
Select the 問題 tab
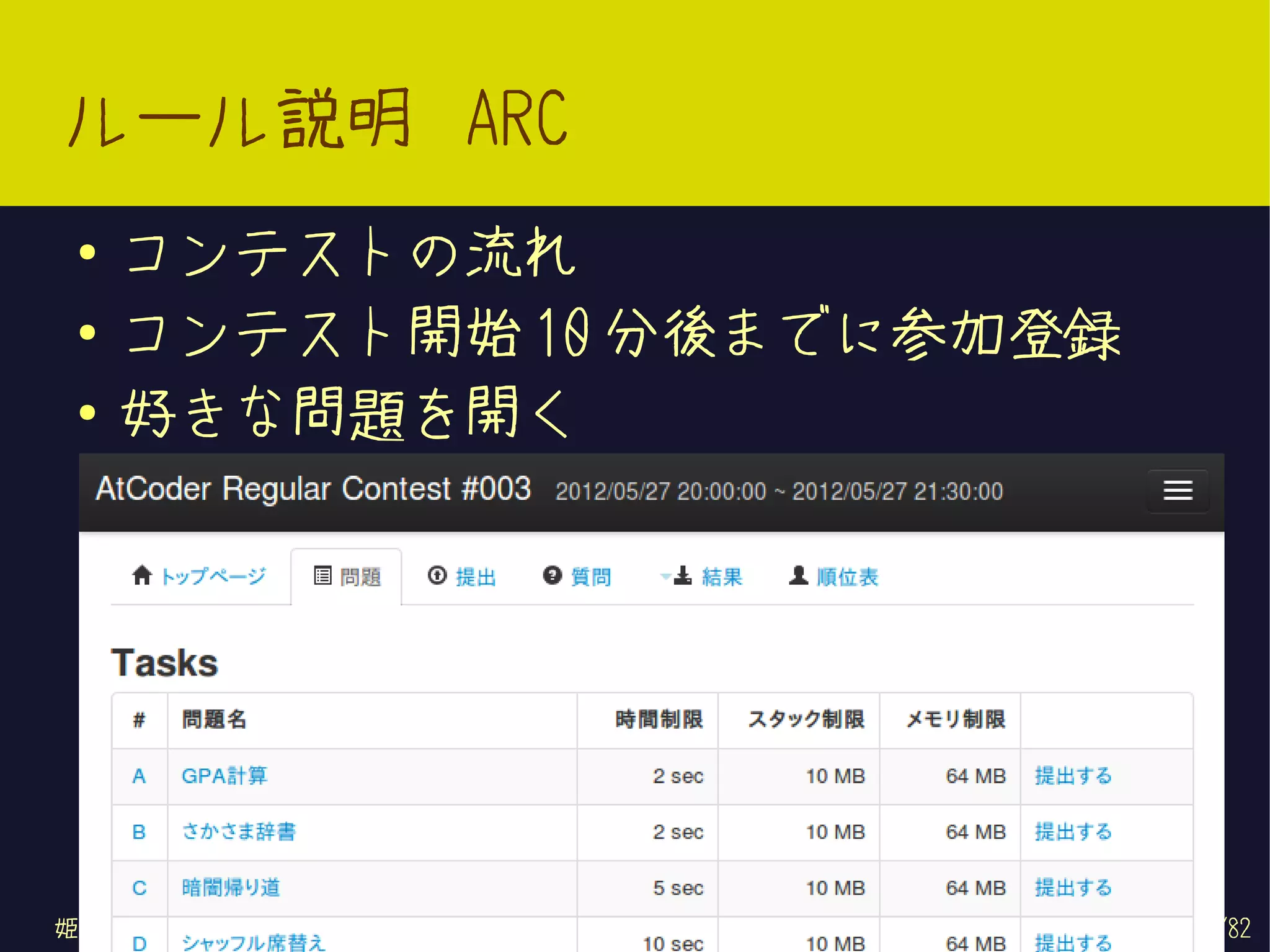tap(347, 577)
